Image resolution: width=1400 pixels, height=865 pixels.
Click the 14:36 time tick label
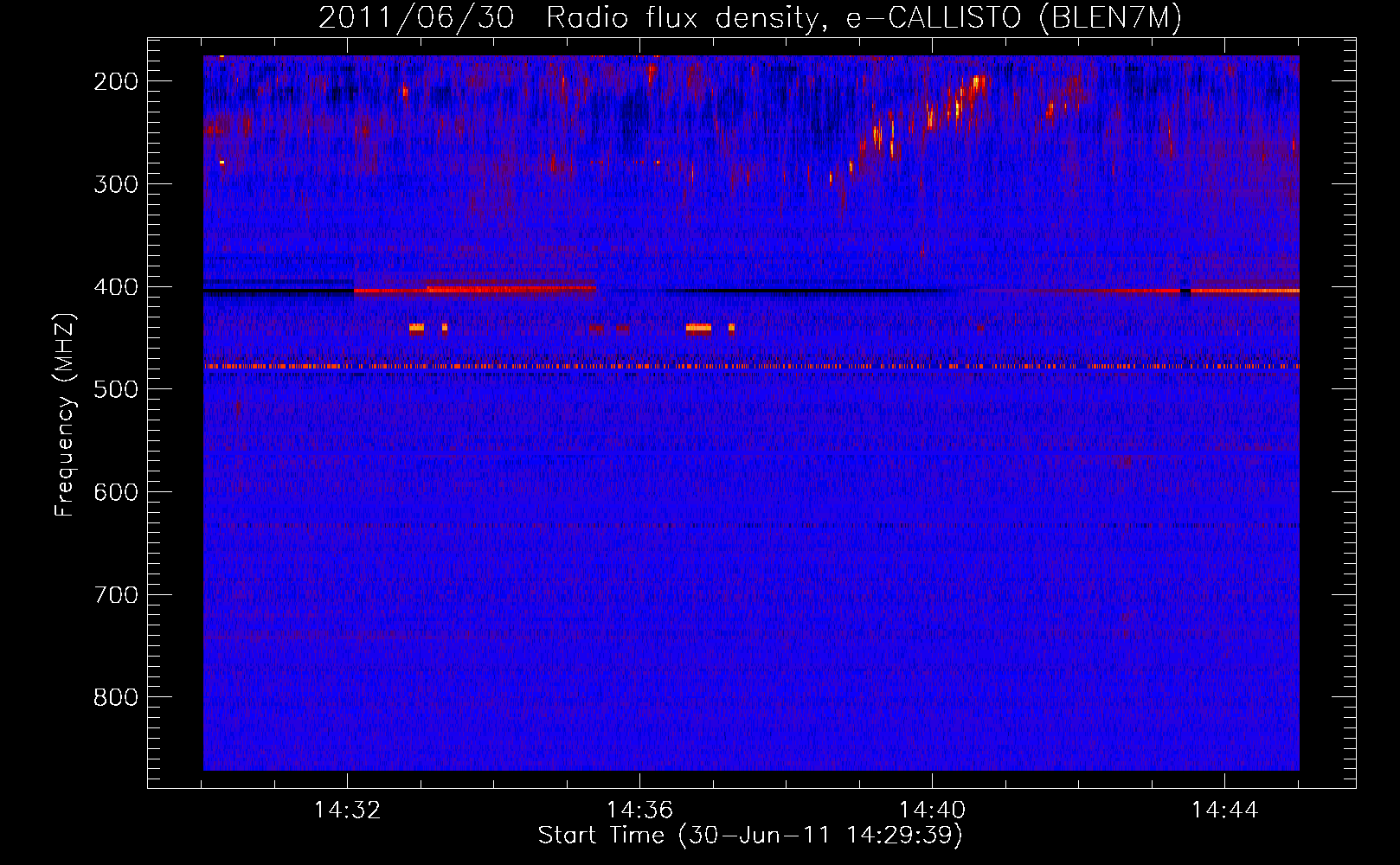[640, 811]
